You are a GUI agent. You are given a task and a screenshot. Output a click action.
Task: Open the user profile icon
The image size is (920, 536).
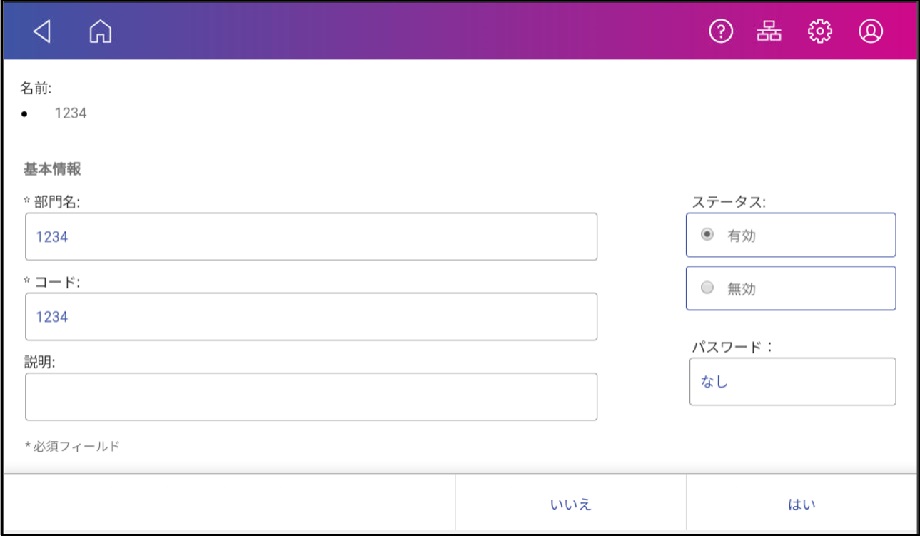point(871,31)
